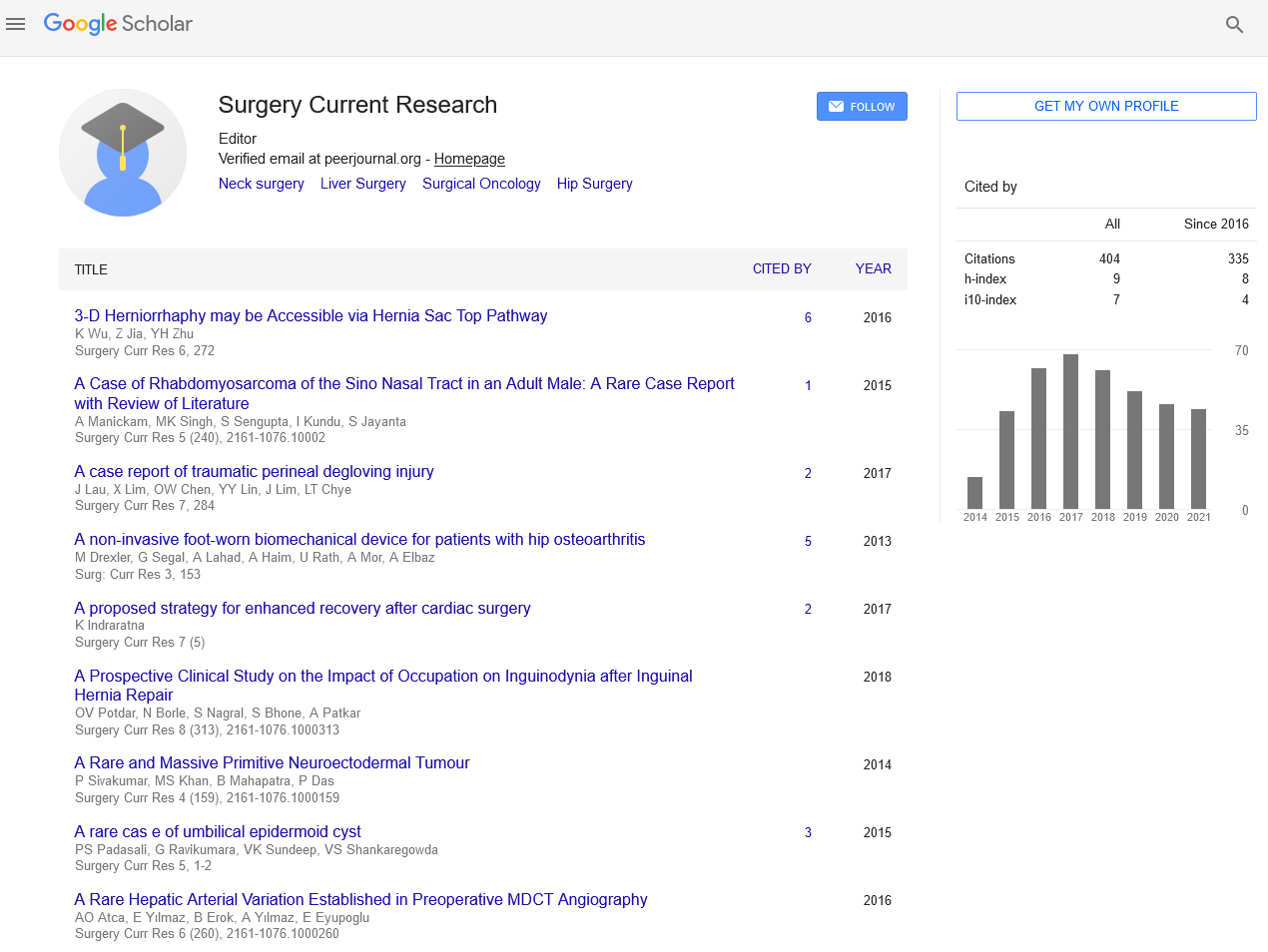Viewport: 1268px width, 952px height.
Task: Select the Surgical Oncology interest tag
Action: [x=481, y=184]
